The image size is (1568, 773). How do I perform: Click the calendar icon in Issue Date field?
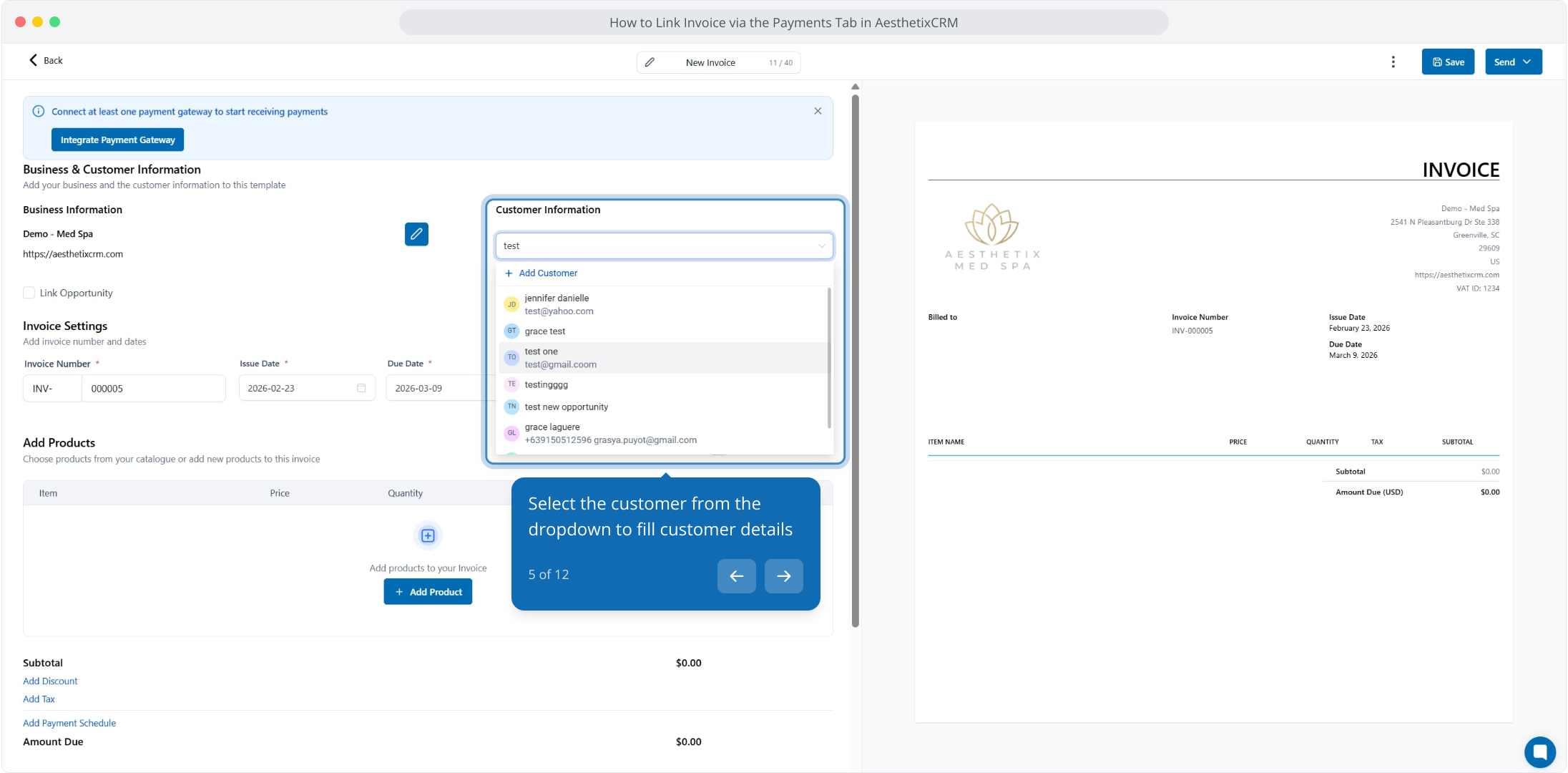point(361,388)
